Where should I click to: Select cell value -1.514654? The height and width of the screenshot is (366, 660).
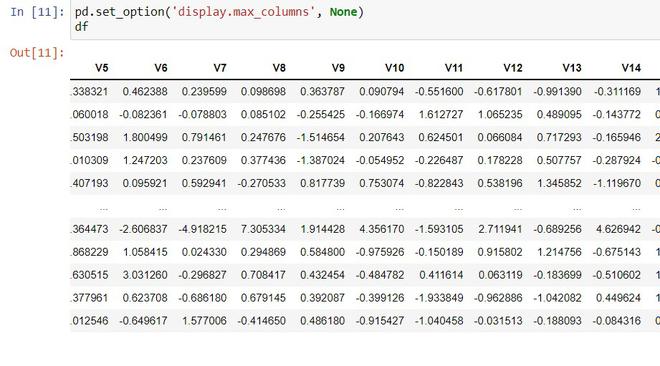pos(321,137)
